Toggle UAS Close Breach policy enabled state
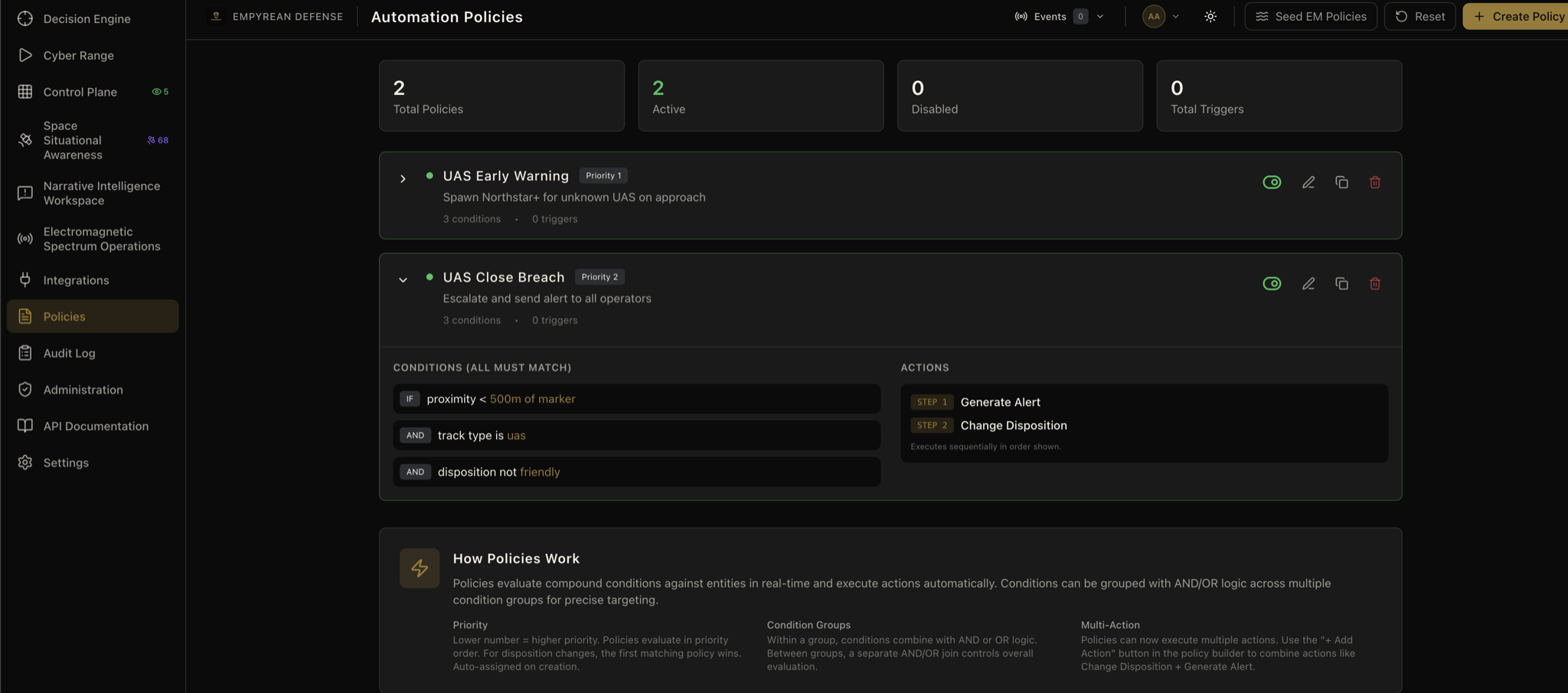This screenshot has height=693, width=1568. [x=1272, y=283]
